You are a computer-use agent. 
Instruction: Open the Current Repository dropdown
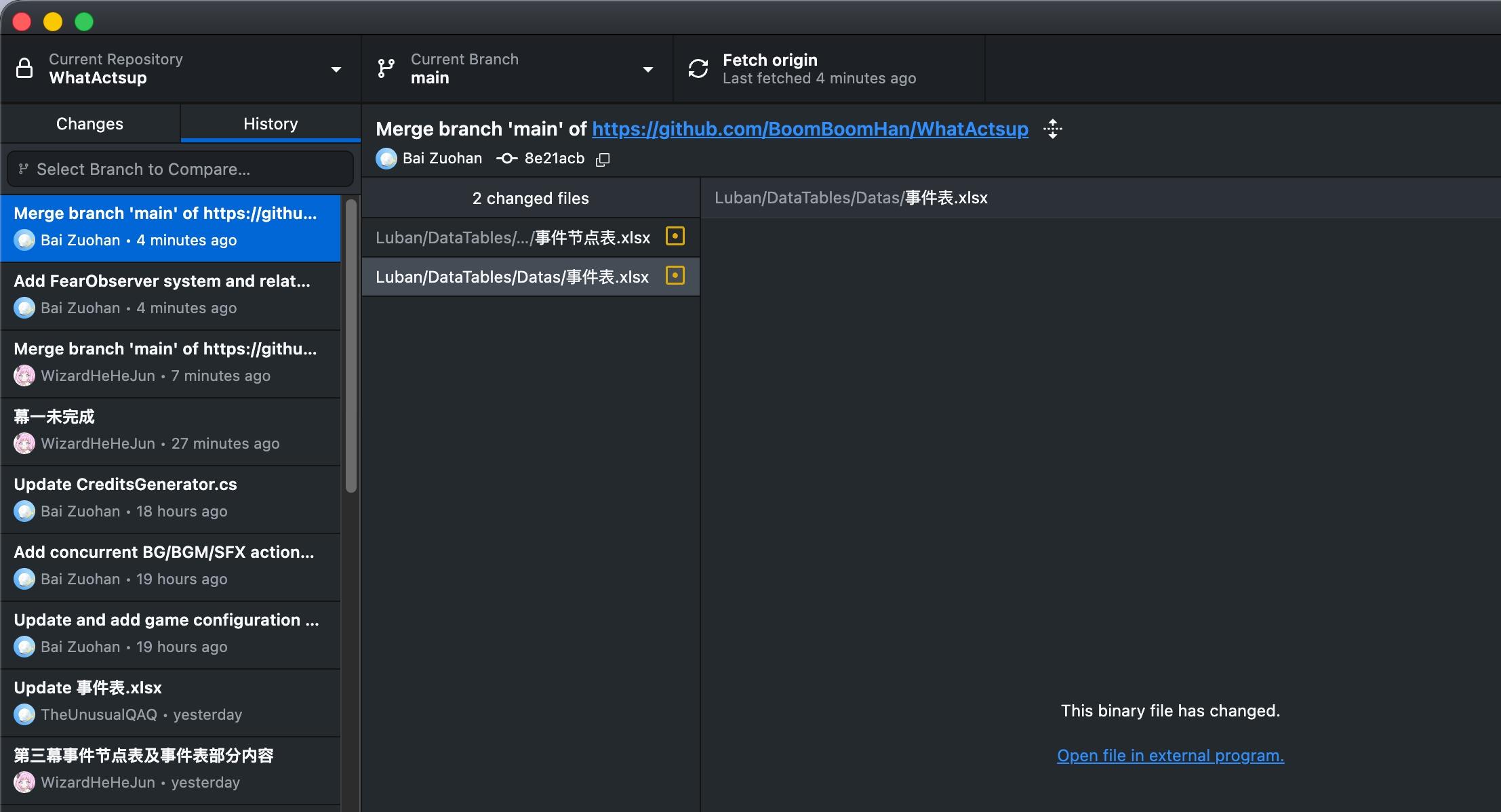[336, 69]
